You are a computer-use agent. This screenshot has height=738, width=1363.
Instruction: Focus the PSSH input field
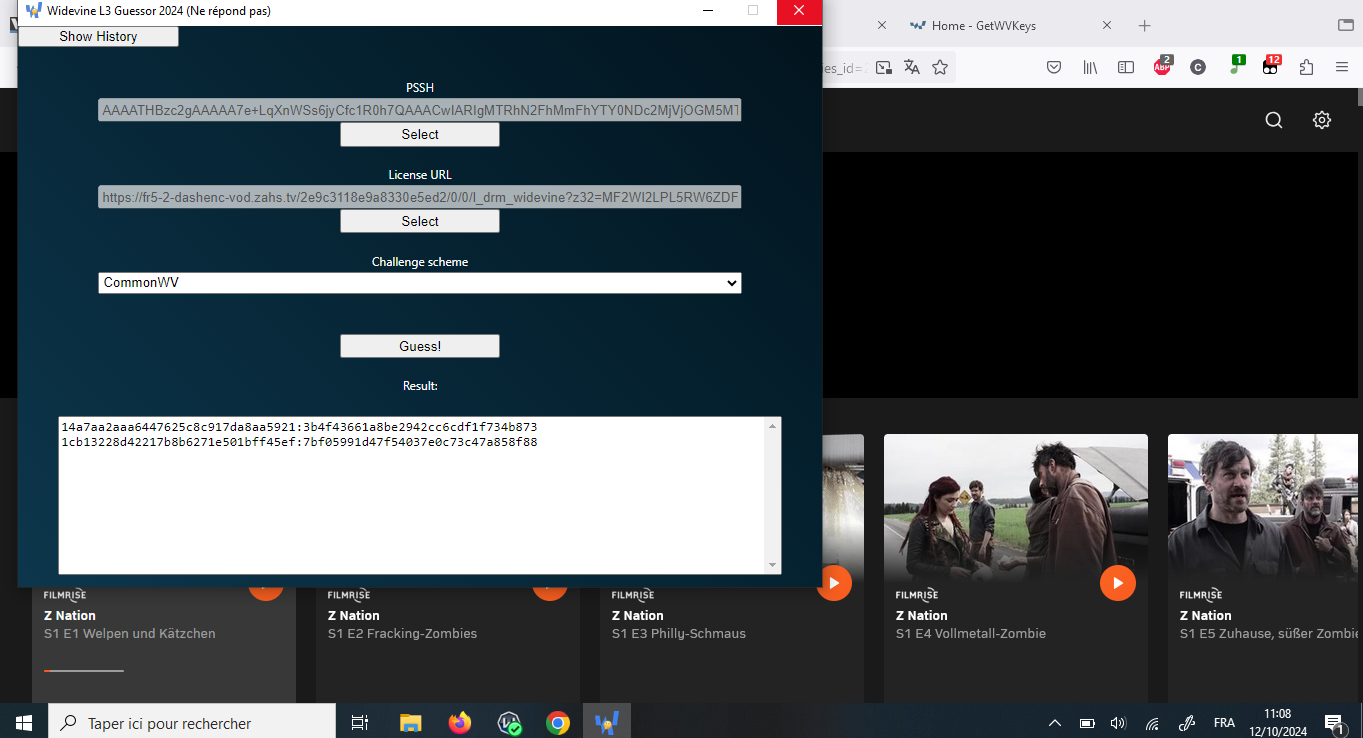click(420, 110)
